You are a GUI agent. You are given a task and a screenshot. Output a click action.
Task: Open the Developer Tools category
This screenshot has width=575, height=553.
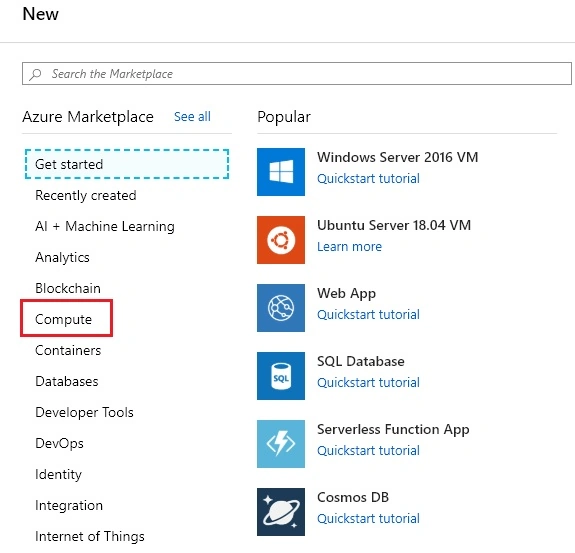[84, 413]
